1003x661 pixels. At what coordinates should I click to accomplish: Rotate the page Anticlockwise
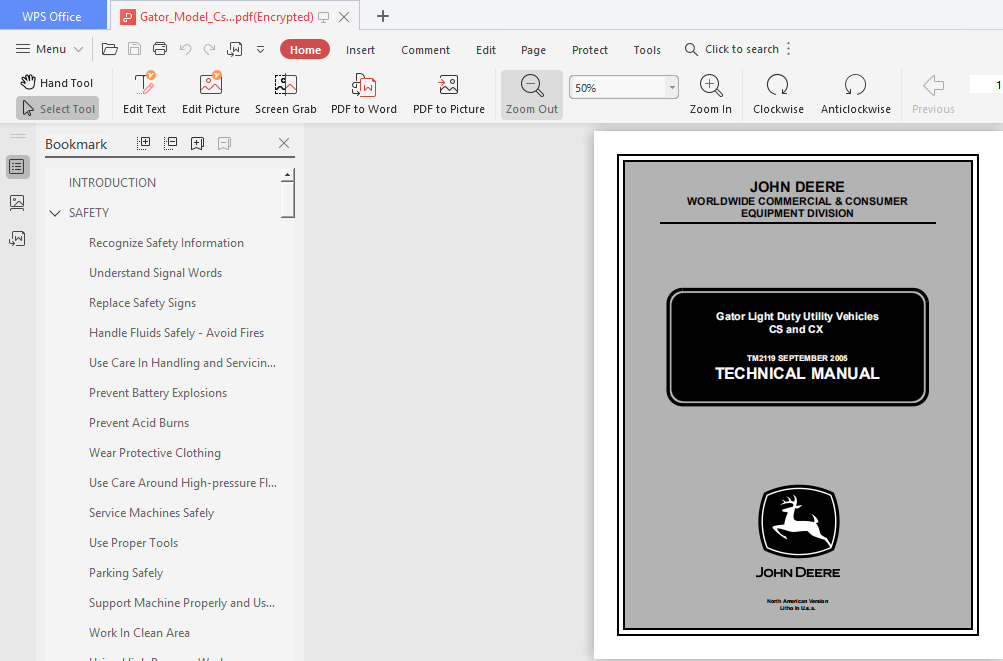[855, 94]
